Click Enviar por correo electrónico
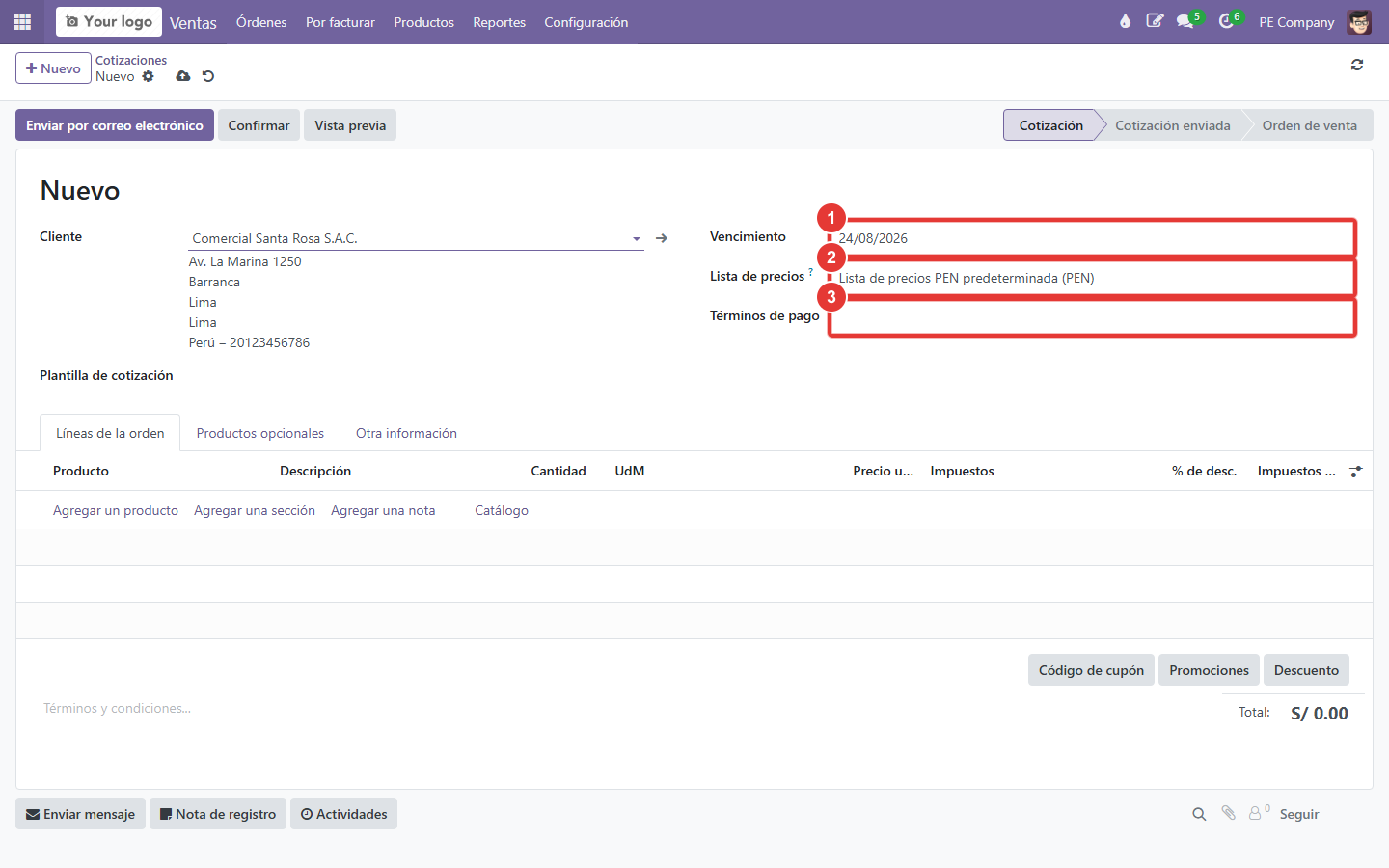The width and height of the screenshot is (1389, 868). coord(115,125)
